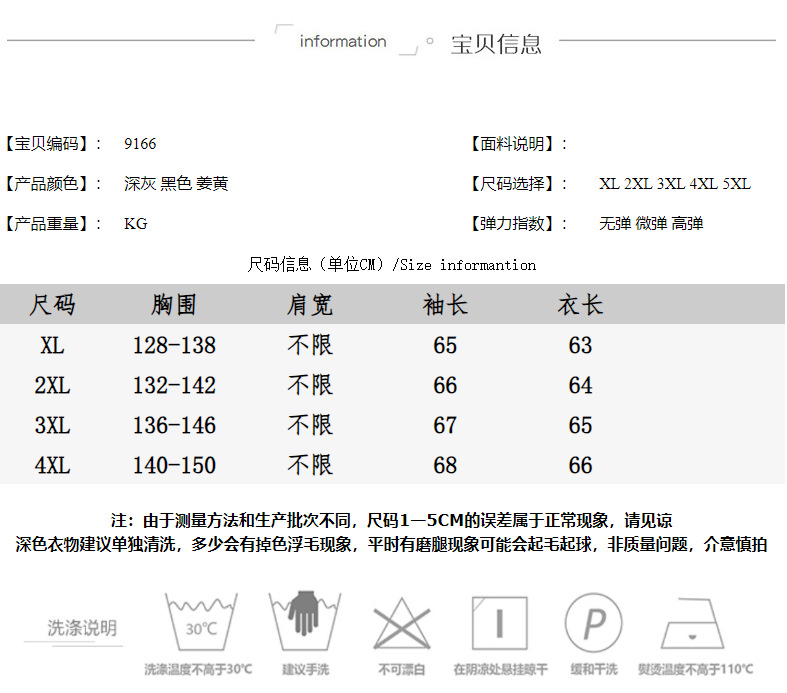Click sleeve length 66 in 2XL row

coord(445,385)
